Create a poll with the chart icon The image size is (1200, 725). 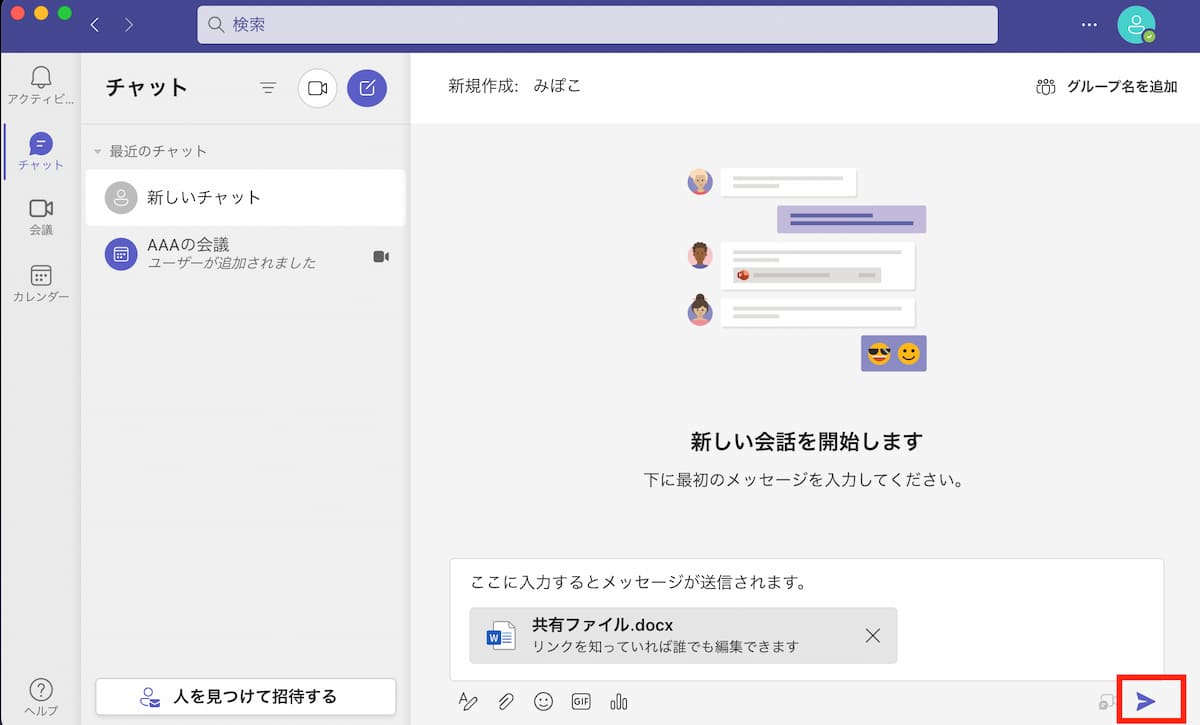click(618, 702)
